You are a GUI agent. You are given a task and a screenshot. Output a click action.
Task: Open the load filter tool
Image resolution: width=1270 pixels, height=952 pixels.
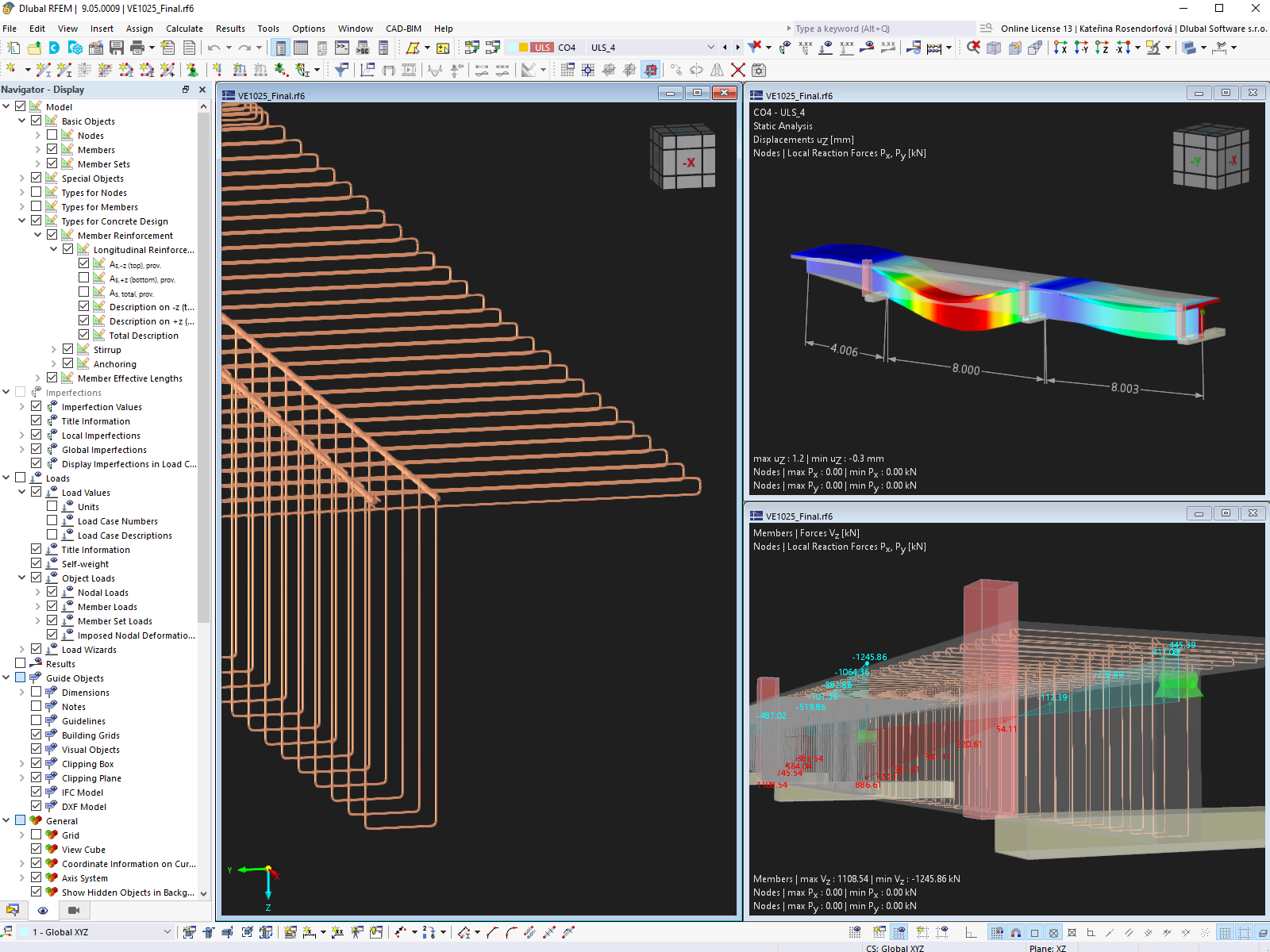pos(754,47)
